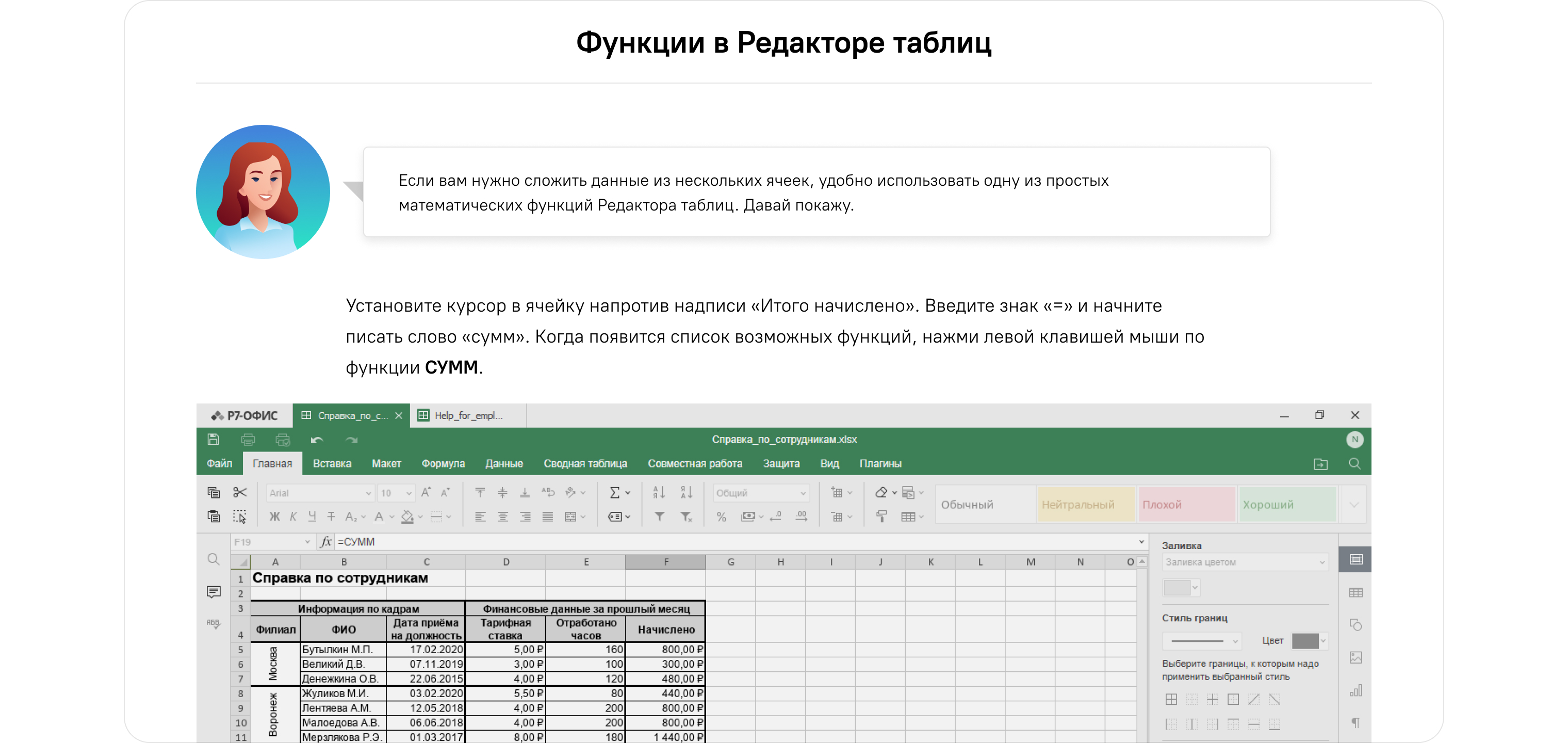Apply the Хороший cell style
Image resolution: width=1568 pixels, height=743 pixels.
tap(1287, 504)
